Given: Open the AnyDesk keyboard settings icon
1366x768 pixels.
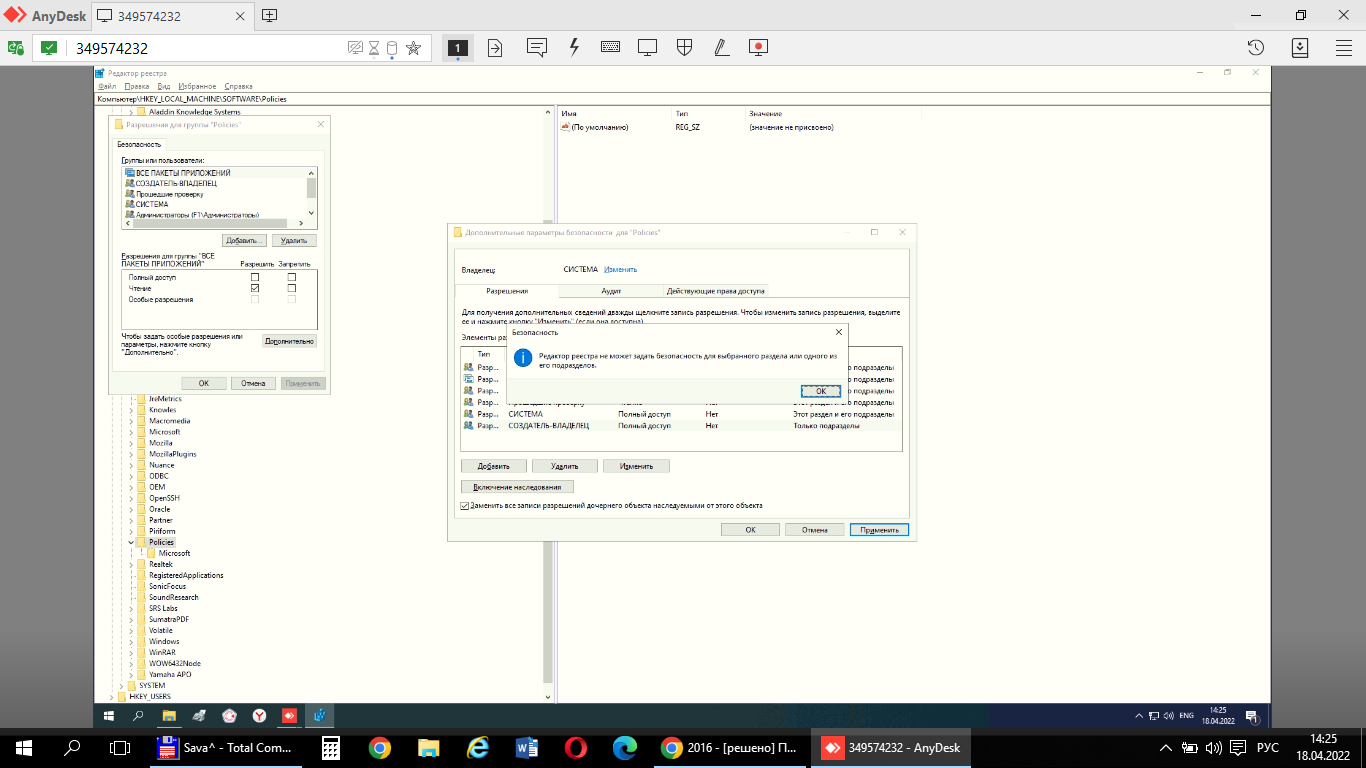Looking at the screenshot, I should coord(610,47).
